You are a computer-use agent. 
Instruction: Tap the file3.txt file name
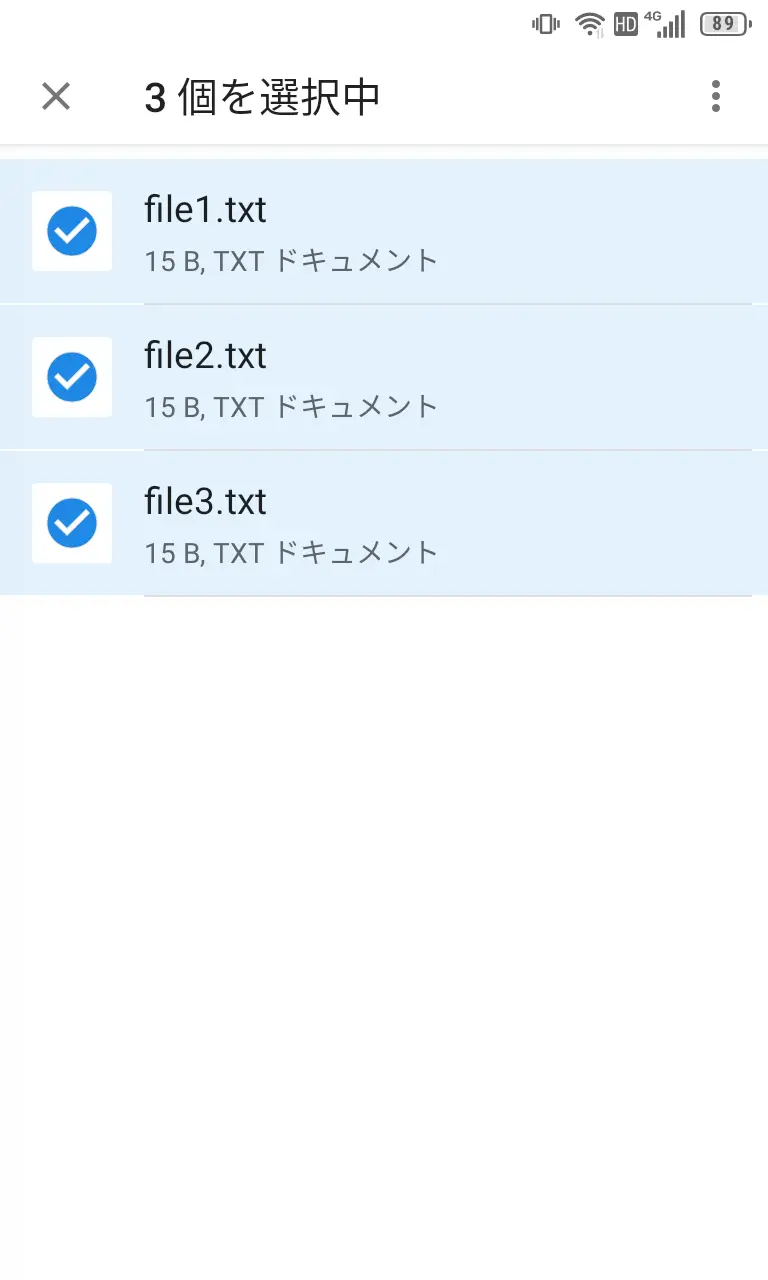pos(205,502)
